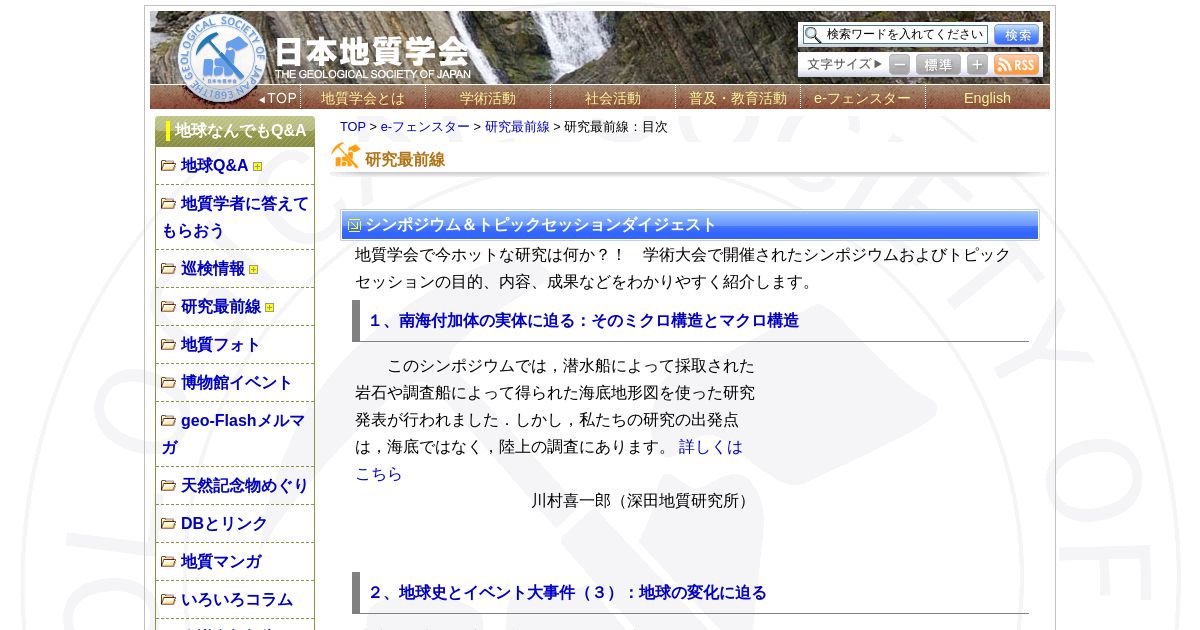Click TOP in the breadcrumb
The image size is (1200, 630).
coord(353,127)
